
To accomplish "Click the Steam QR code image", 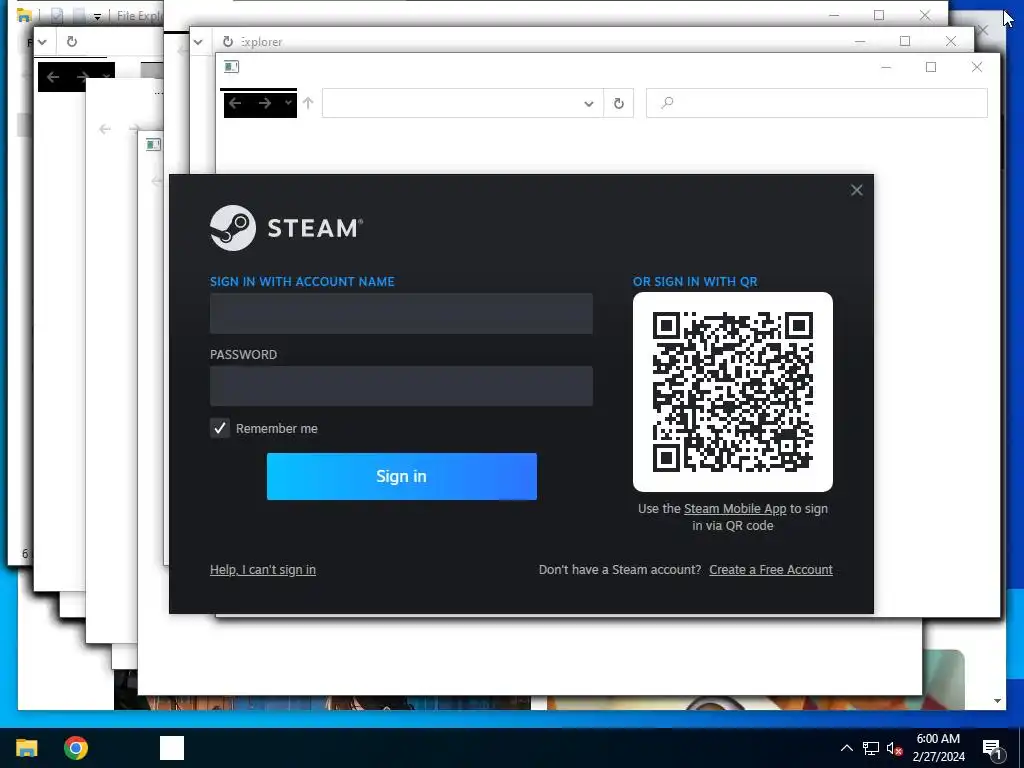I will [x=733, y=392].
